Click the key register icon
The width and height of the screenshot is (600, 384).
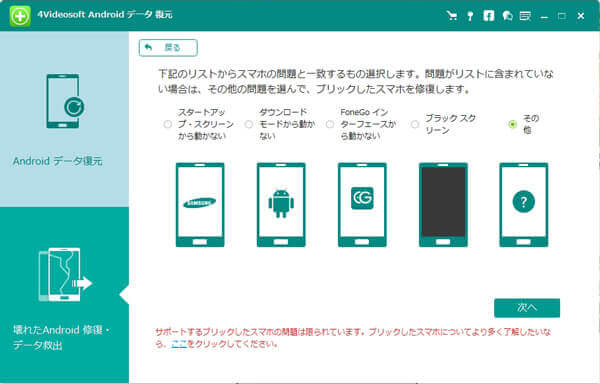470,16
